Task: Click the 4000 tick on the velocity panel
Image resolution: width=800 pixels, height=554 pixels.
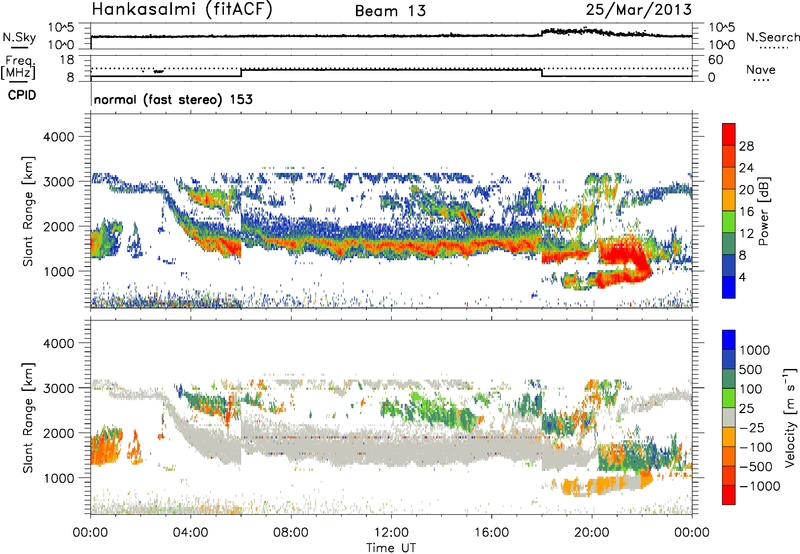Action: tap(58, 343)
